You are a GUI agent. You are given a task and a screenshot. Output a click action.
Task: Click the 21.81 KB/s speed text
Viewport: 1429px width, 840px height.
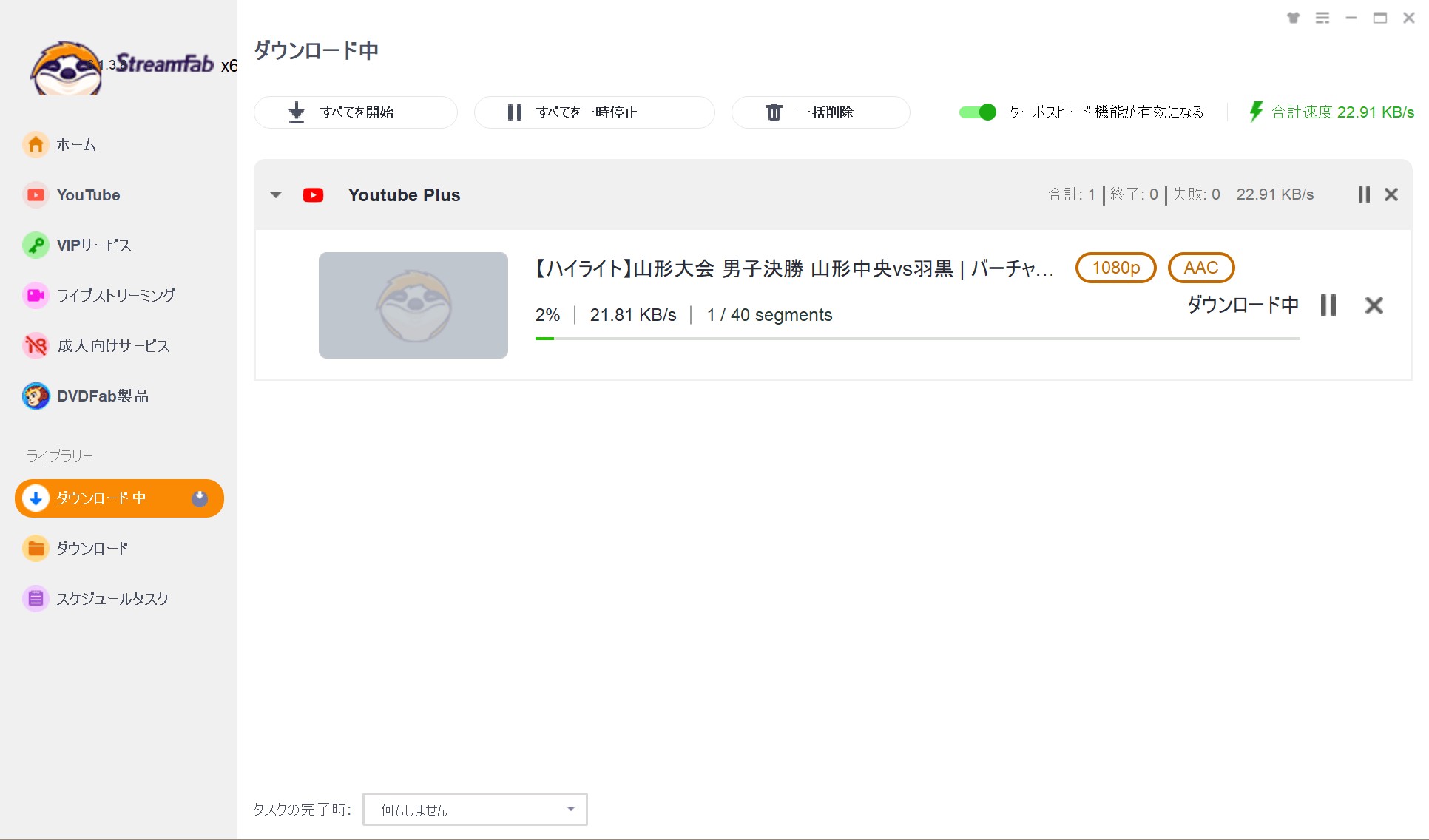pyautogui.click(x=633, y=315)
